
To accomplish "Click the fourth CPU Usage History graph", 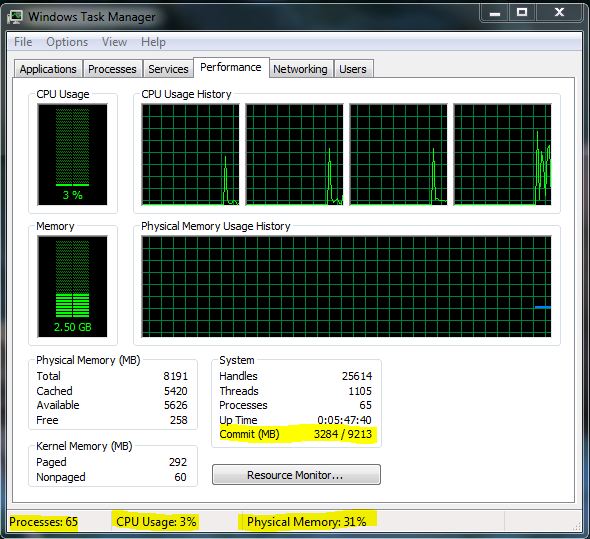I will [502, 155].
